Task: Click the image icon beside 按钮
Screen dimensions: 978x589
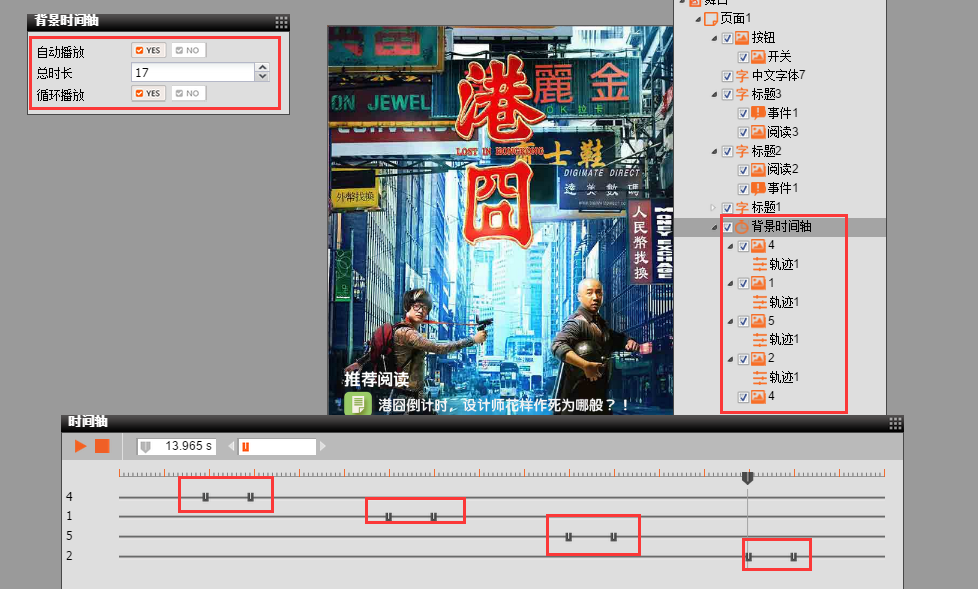Action: pos(742,38)
